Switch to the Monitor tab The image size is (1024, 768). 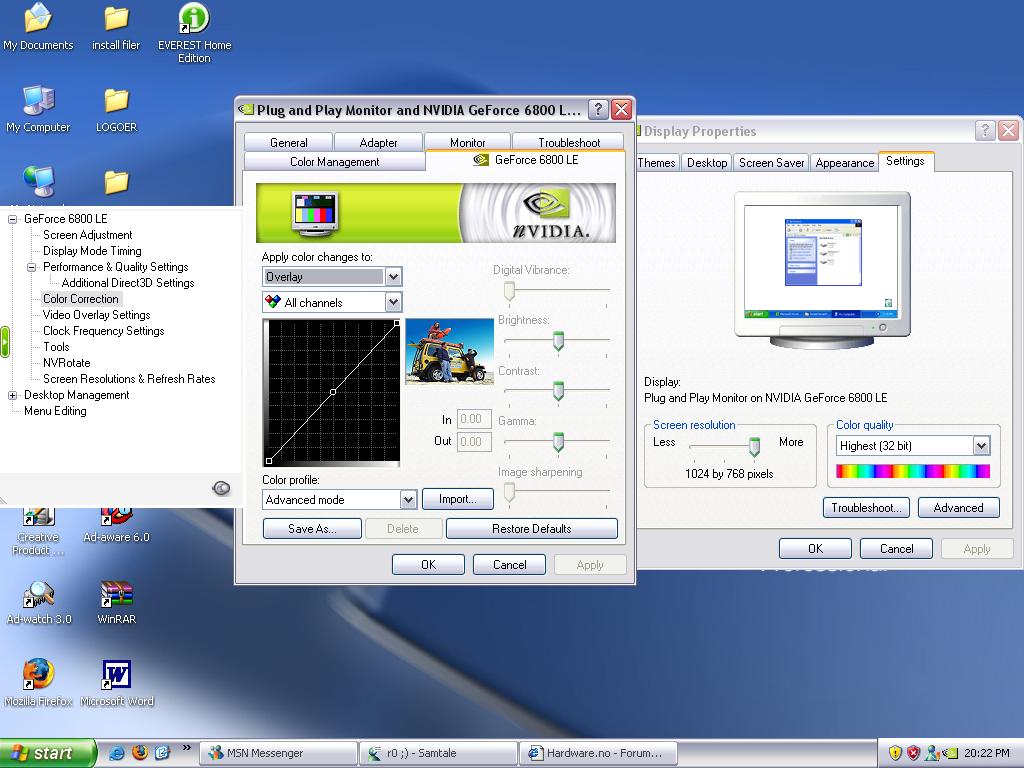pos(468,142)
